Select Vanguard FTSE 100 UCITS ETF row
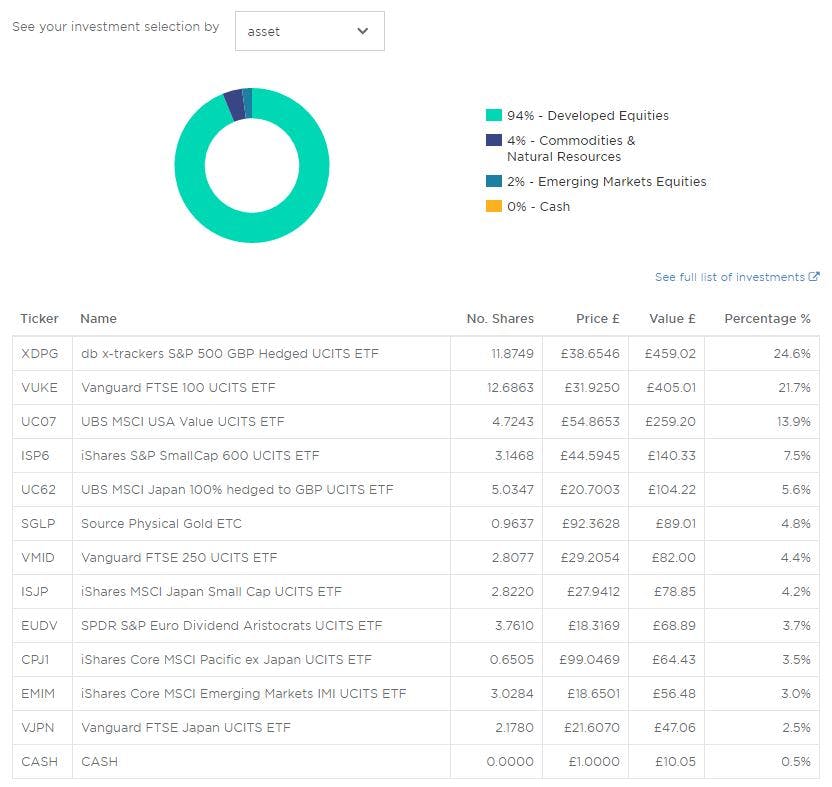Viewport: 832px width, 787px height. [x=178, y=388]
